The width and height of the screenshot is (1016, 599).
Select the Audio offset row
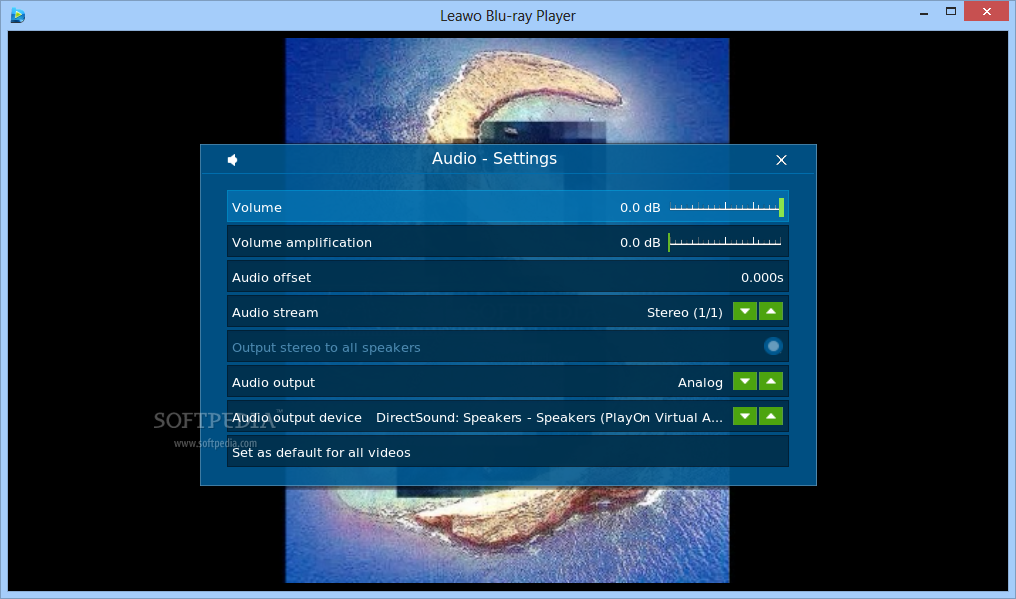click(507, 277)
